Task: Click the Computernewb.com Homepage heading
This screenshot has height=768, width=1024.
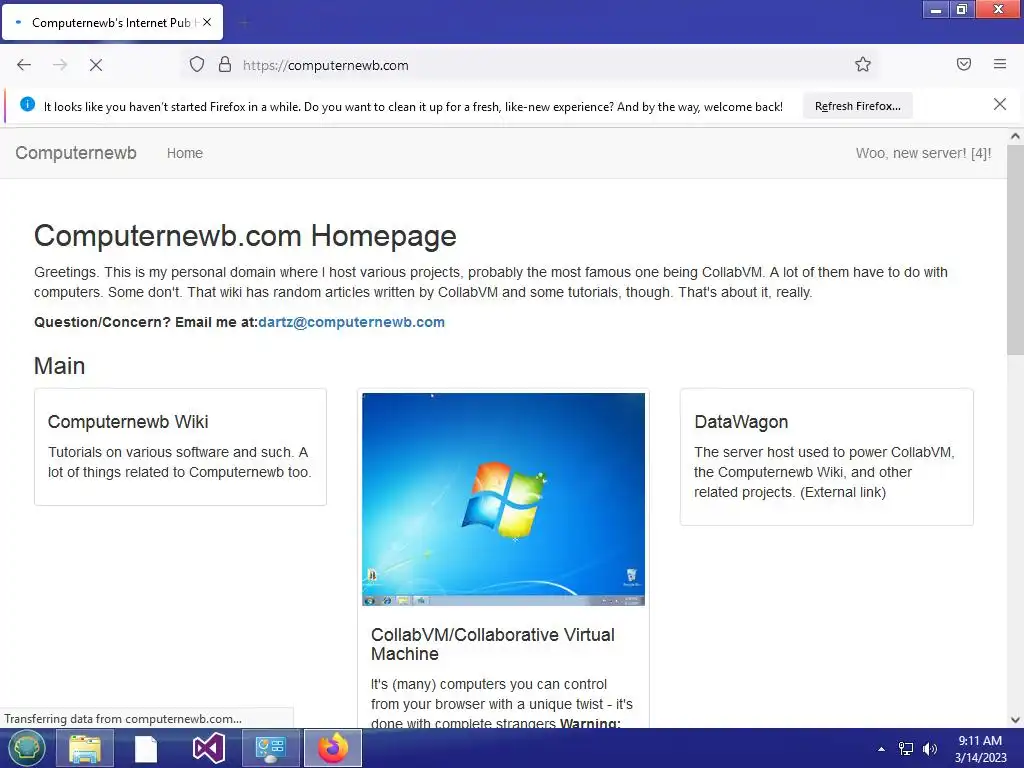Action: [x=245, y=236]
